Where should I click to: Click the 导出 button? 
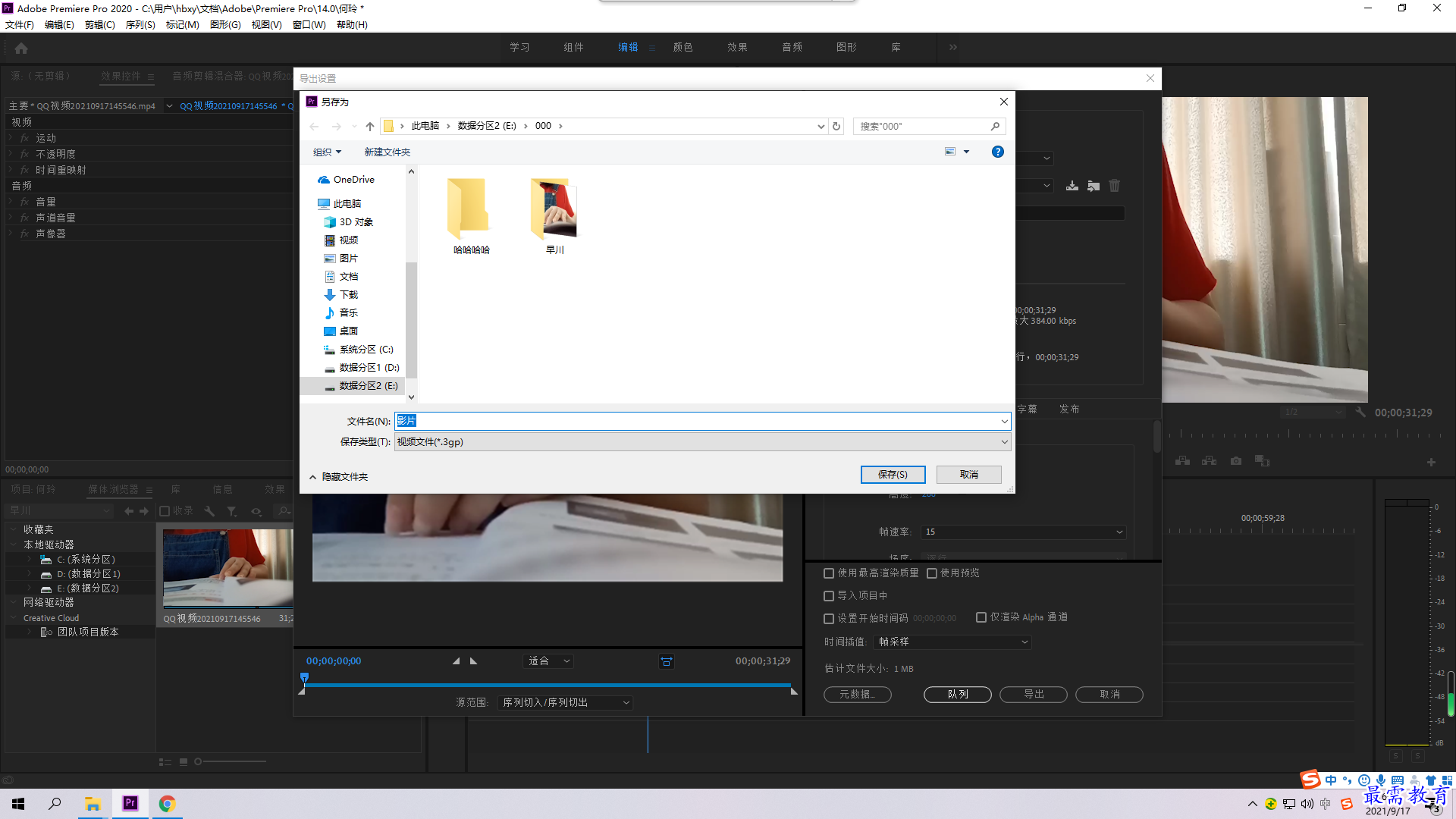pyautogui.click(x=1034, y=695)
